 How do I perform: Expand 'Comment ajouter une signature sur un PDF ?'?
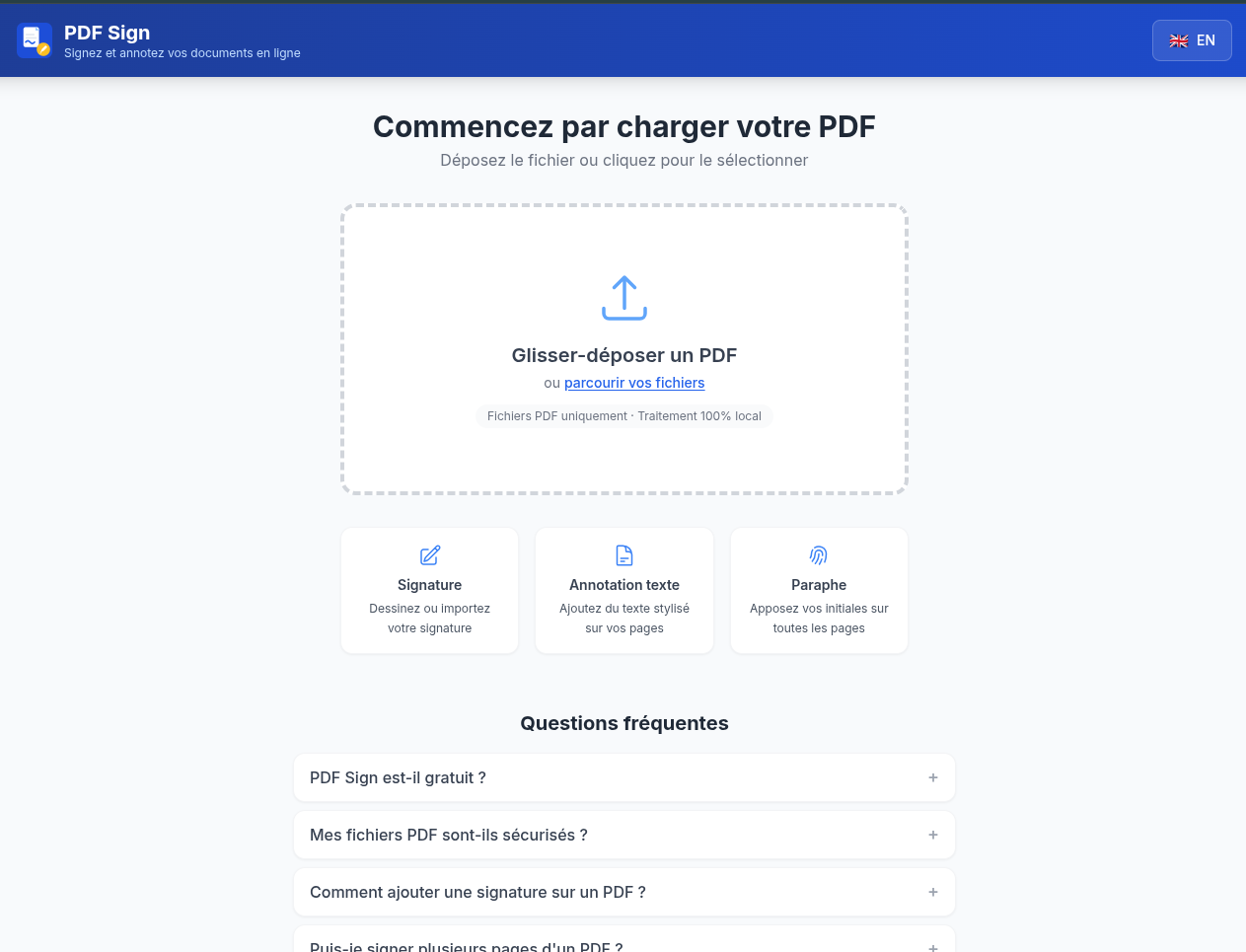pos(477,892)
